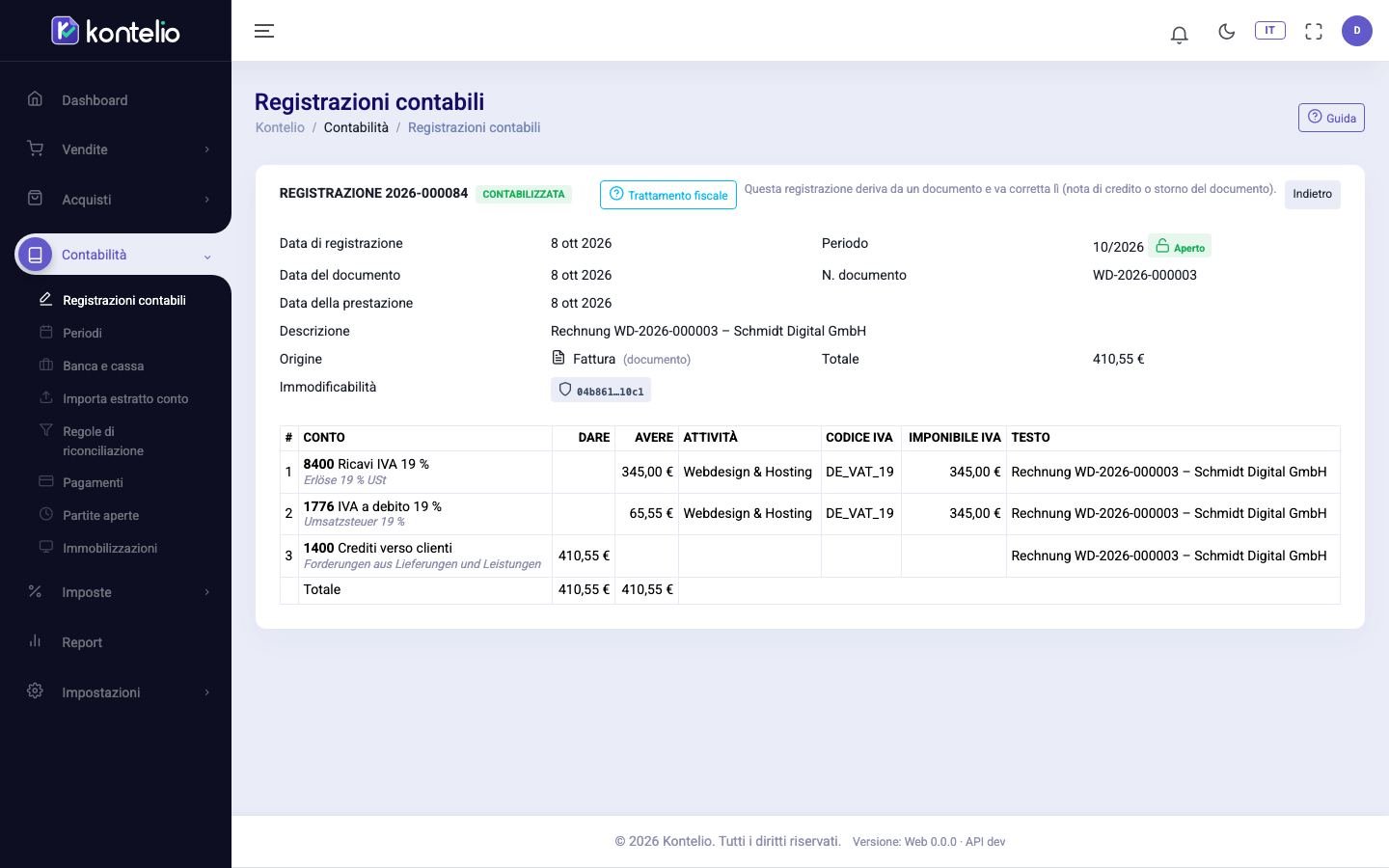Follow the Kontelio breadcrumb link
Screen dimensions: 1389x868
click(x=280, y=127)
